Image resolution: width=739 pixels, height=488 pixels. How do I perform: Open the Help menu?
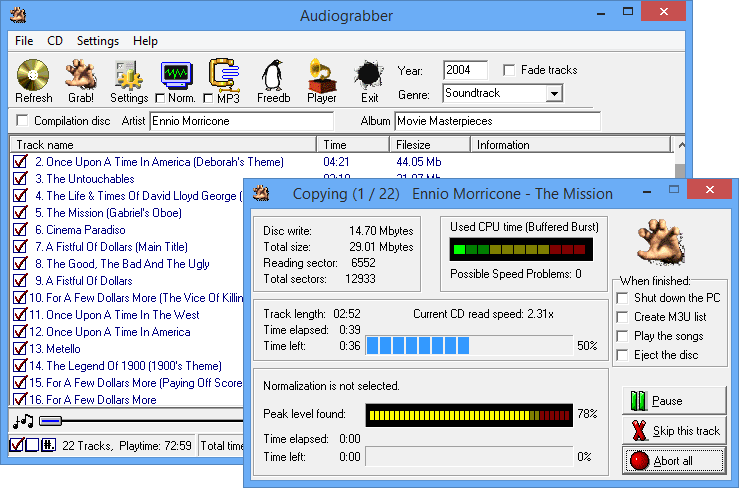pyautogui.click(x=145, y=41)
